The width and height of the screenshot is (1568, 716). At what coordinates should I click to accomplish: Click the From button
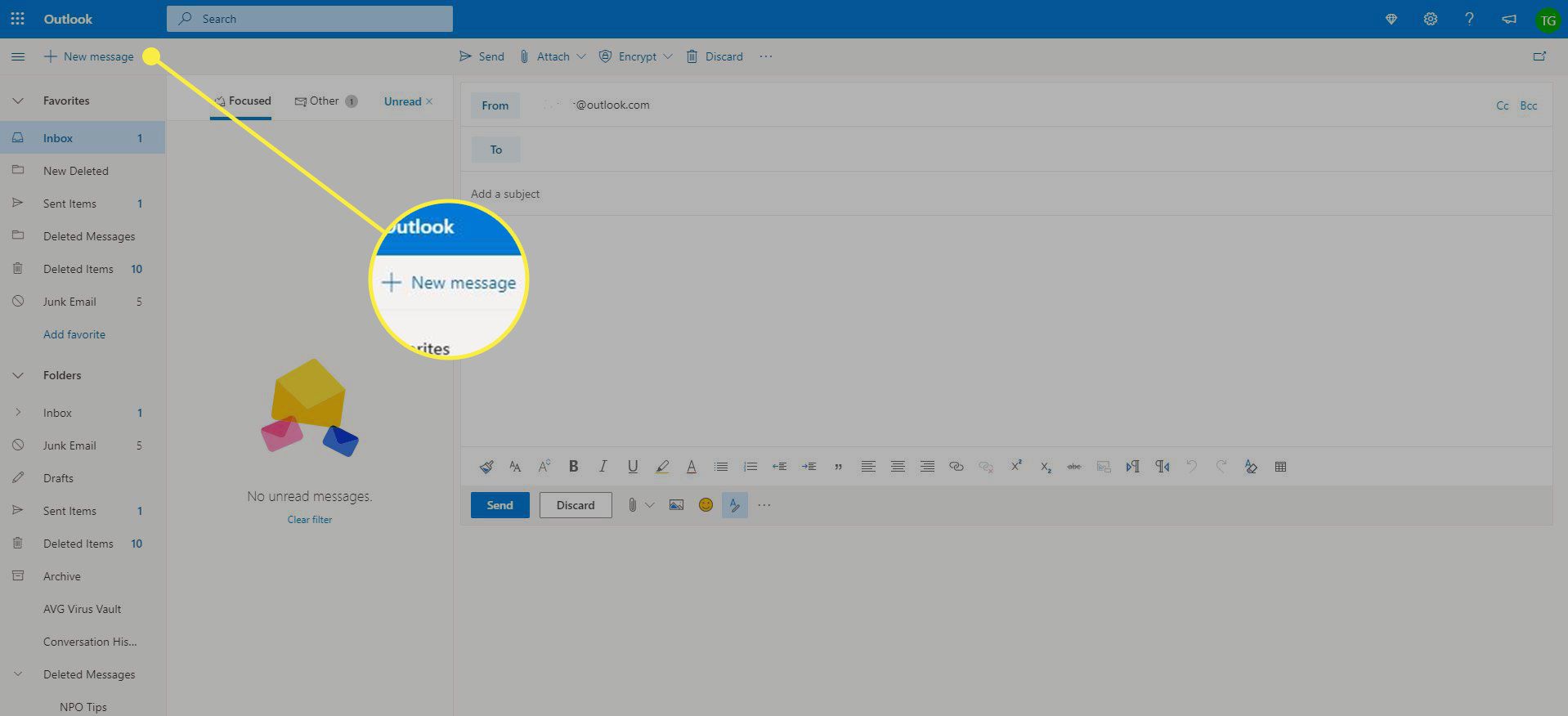(x=495, y=105)
